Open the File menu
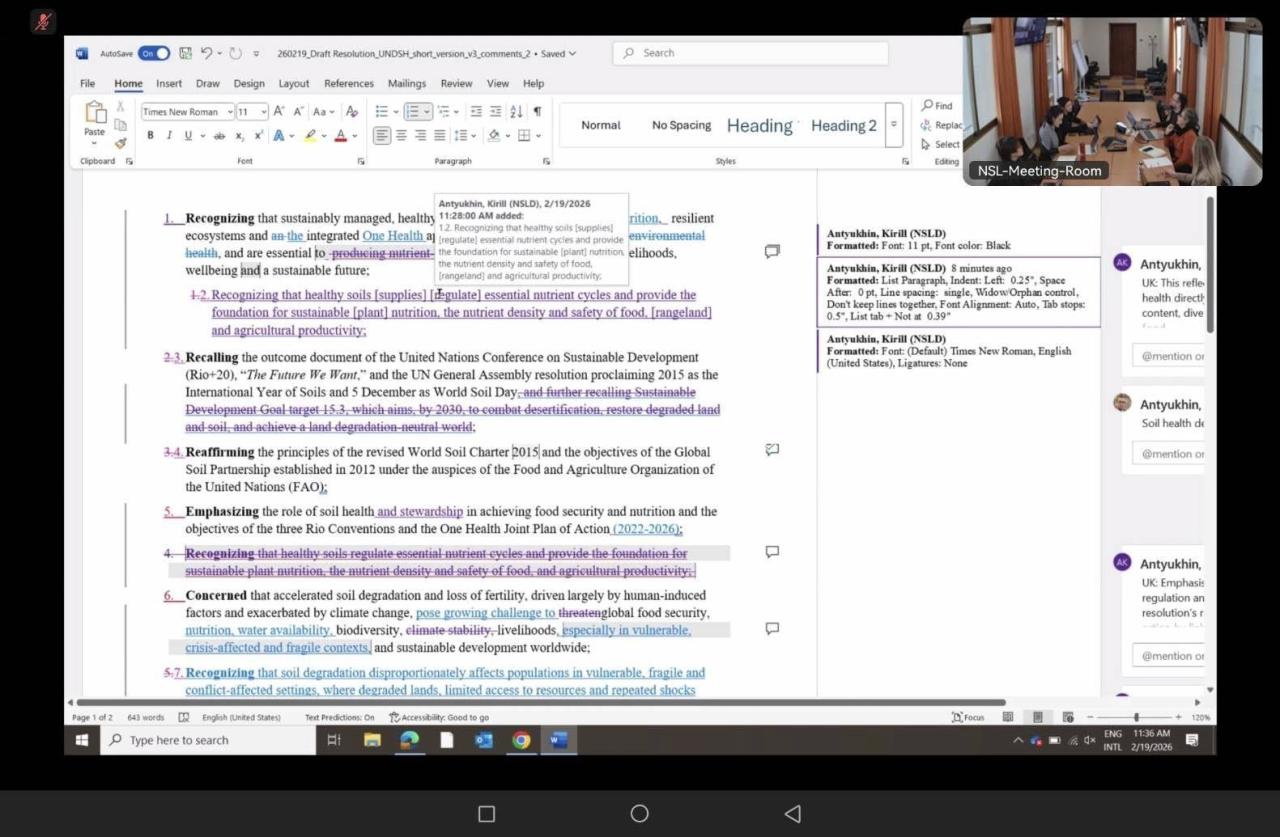 coord(88,84)
